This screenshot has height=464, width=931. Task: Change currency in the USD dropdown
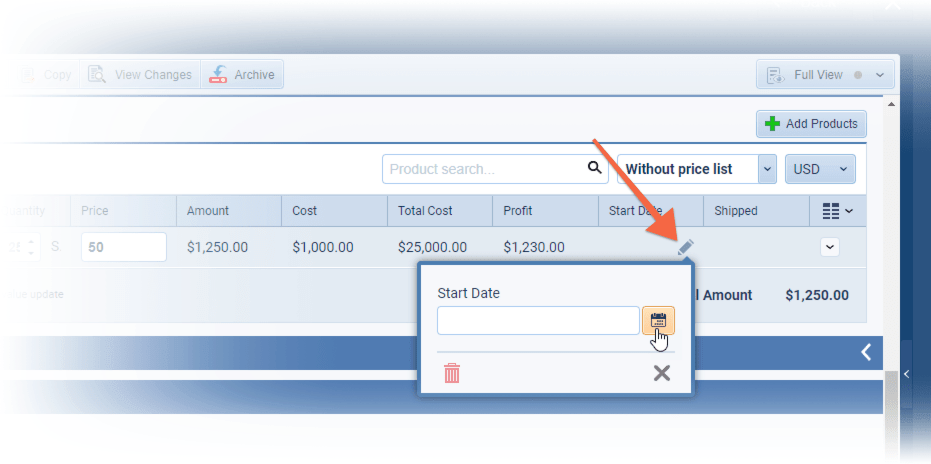[820, 169]
